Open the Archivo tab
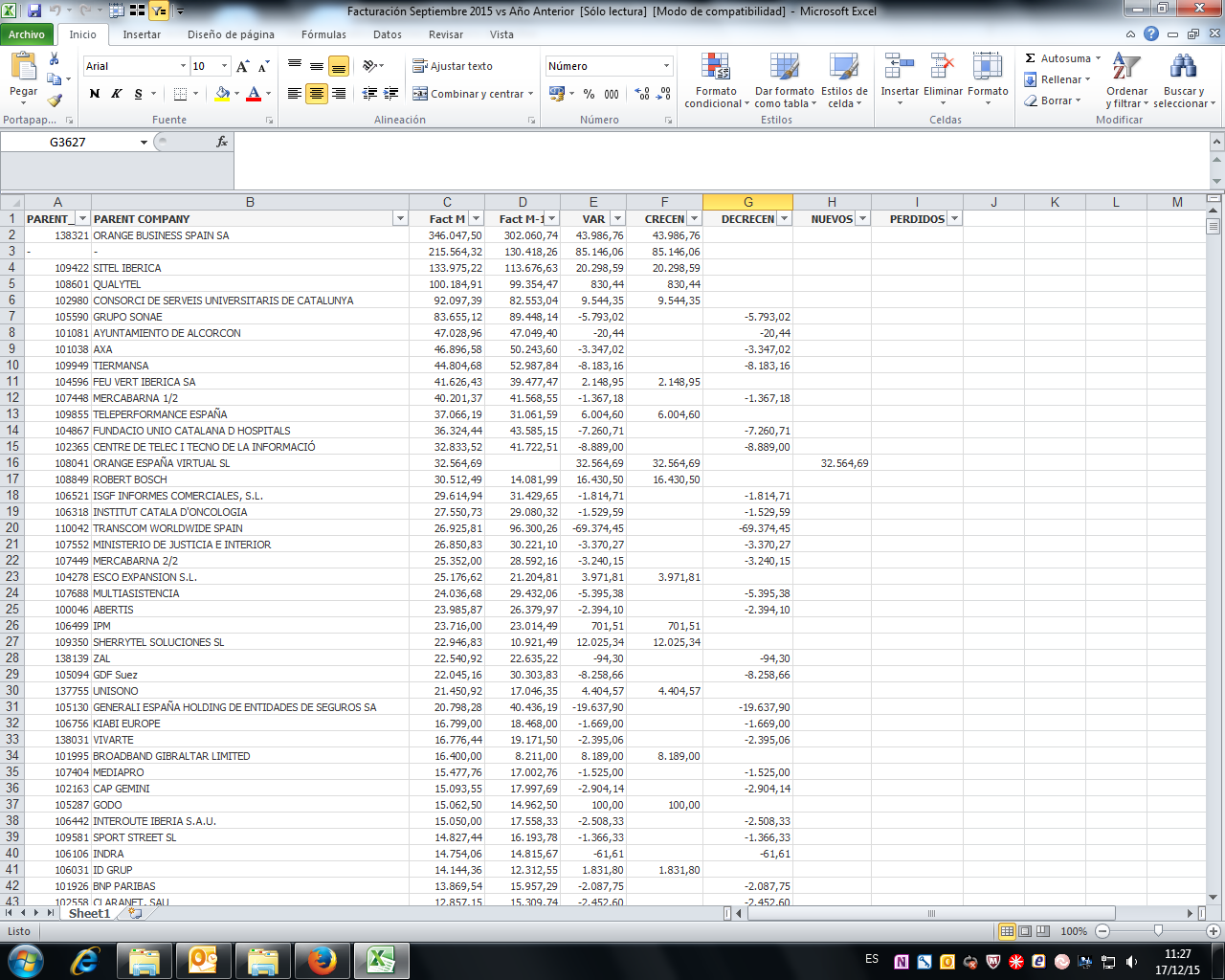The width and height of the screenshot is (1225, 980). [x=27, y=34]
